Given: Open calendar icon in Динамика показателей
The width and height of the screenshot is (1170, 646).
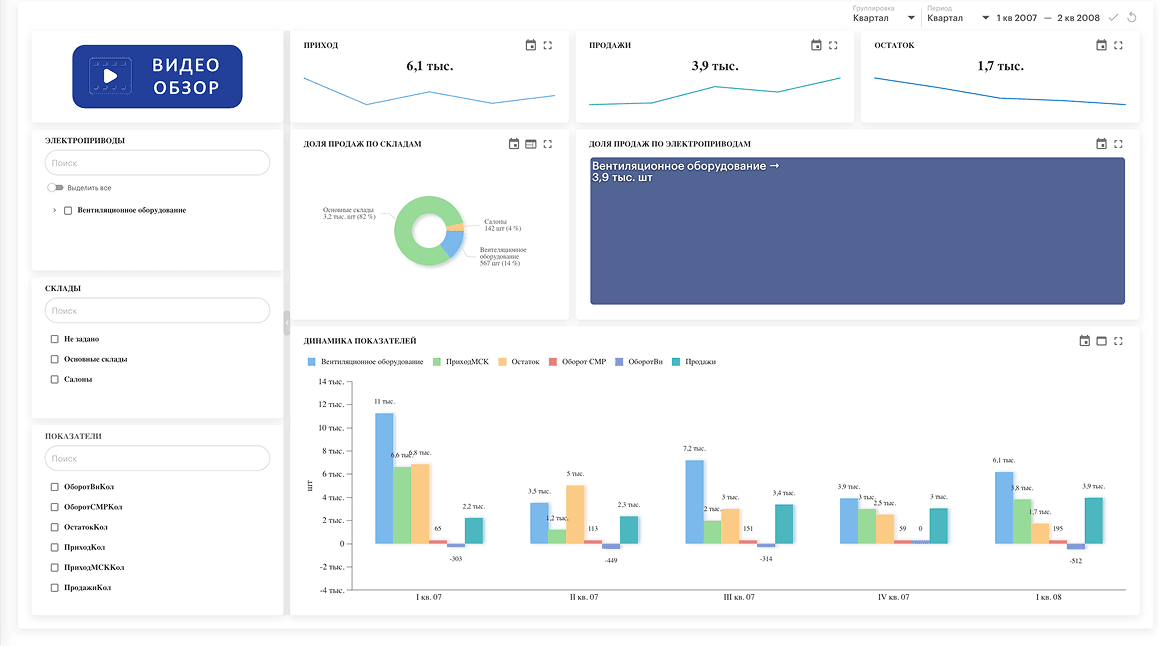Looking at the screenshot, I should coord(1085,341).
